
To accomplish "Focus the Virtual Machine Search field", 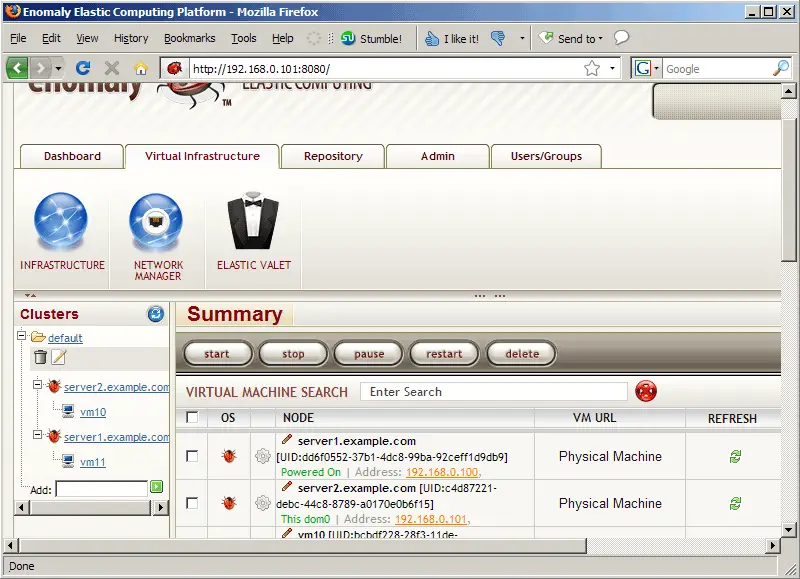I will 493,392.
